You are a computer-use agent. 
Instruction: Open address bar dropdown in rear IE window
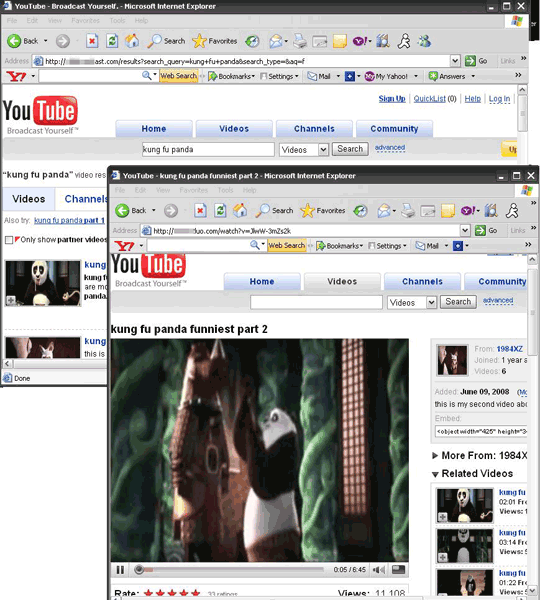click(x=455, y=61)
